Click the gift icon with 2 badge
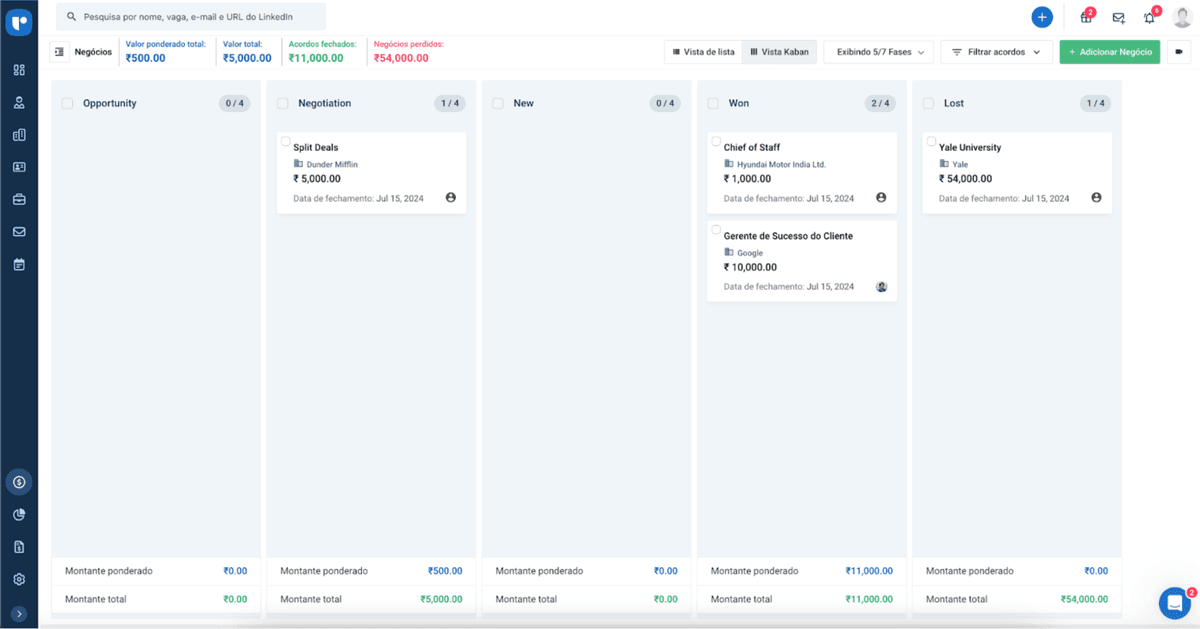Image resolution: width=1200 pixels, height=629 pixels. click(1086, 16)
